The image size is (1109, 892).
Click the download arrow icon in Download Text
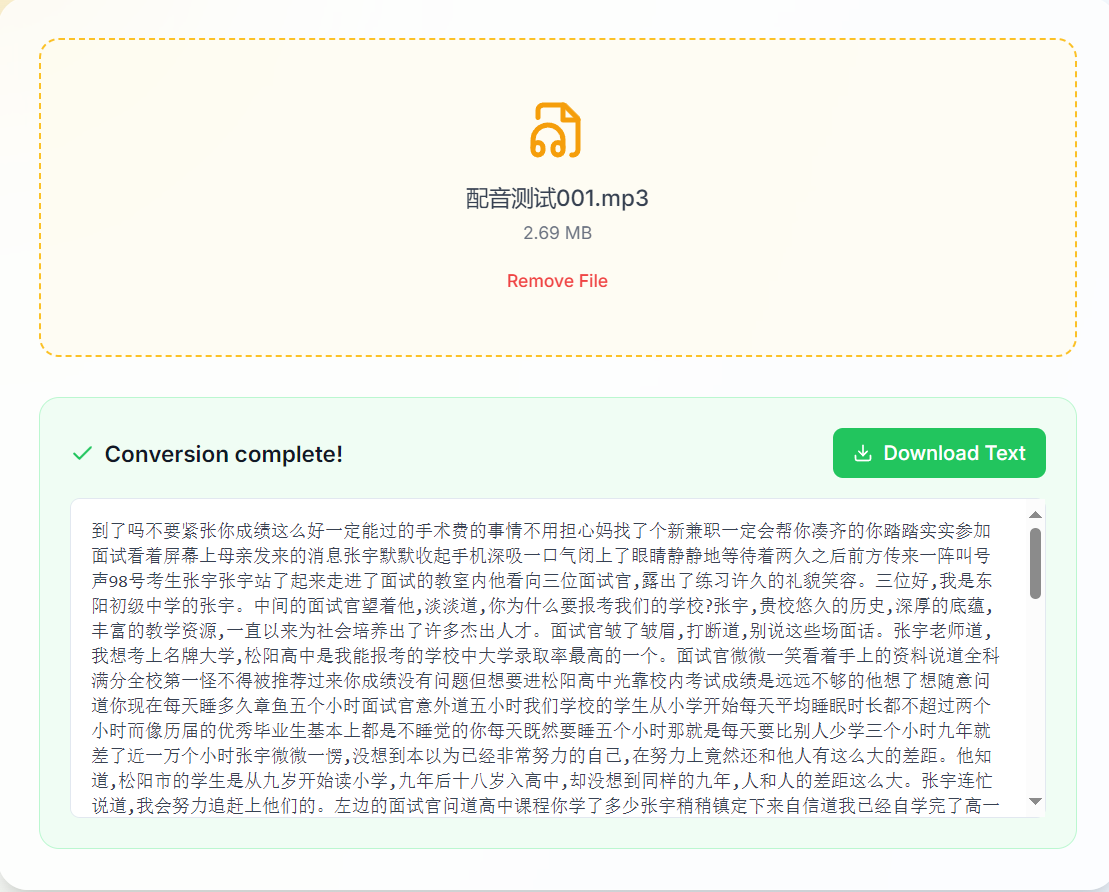(x=862, y=453)
